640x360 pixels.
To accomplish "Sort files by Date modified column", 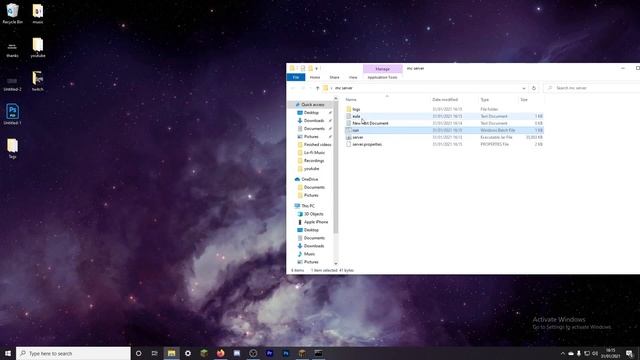I will pos(455,100).
